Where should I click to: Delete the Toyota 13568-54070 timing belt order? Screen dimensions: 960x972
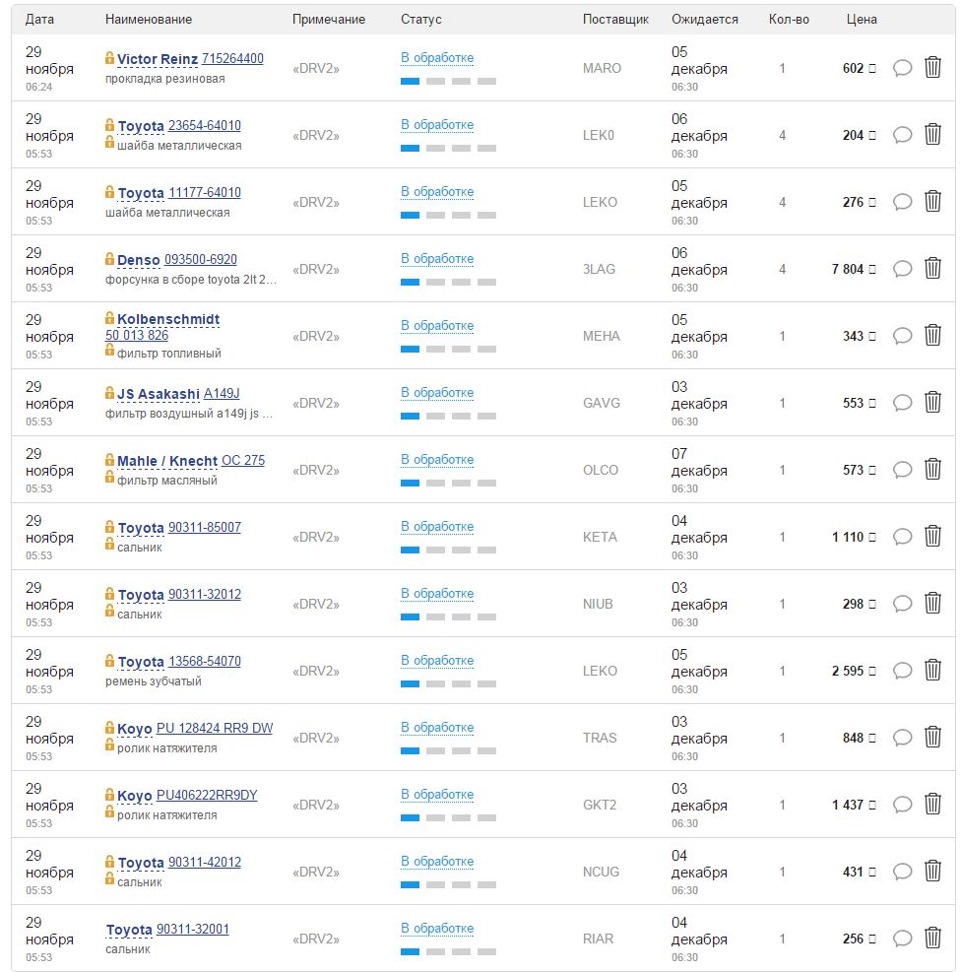[x=932, y=670]
